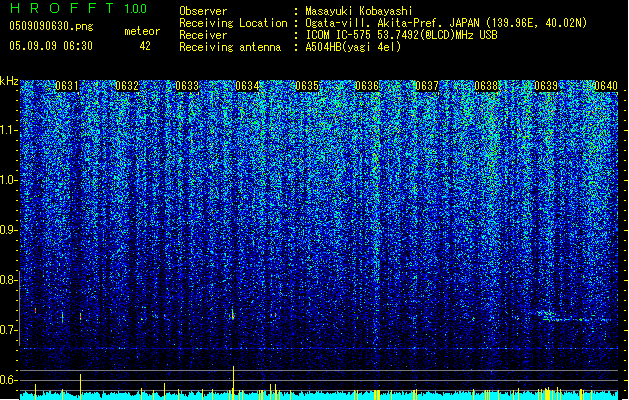Click the HROFFT 1.0.0 title text

click(x=79, y=8)
